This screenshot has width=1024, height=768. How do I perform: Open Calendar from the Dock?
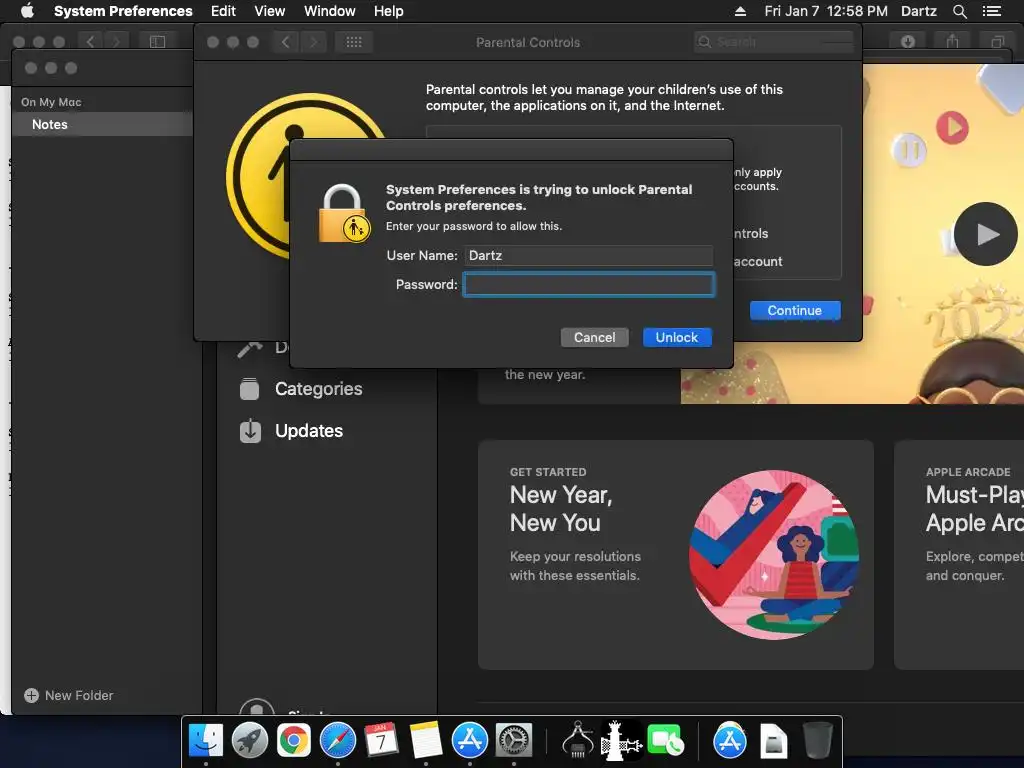[381, 740]
